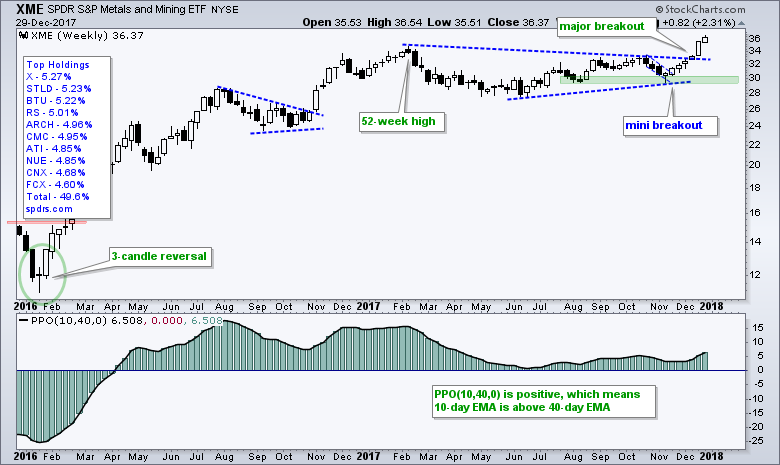Select the ARCH - 4.96% holding row
780x465 pixels.
59,124
